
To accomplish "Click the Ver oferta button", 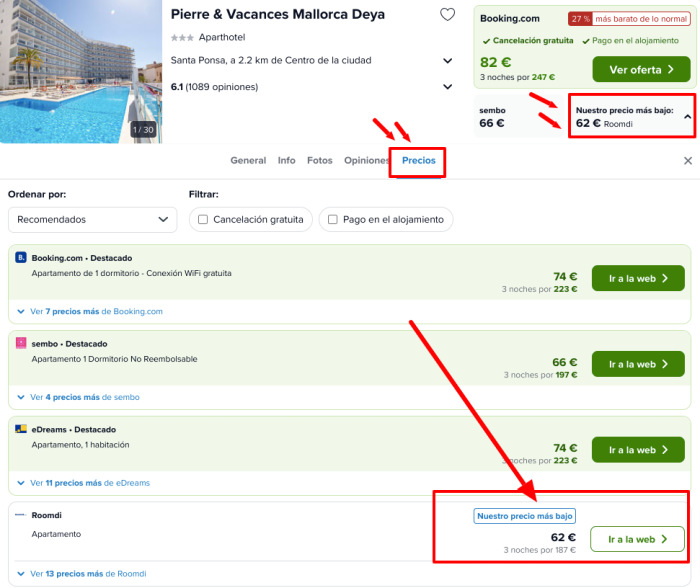I will point(641,69).
